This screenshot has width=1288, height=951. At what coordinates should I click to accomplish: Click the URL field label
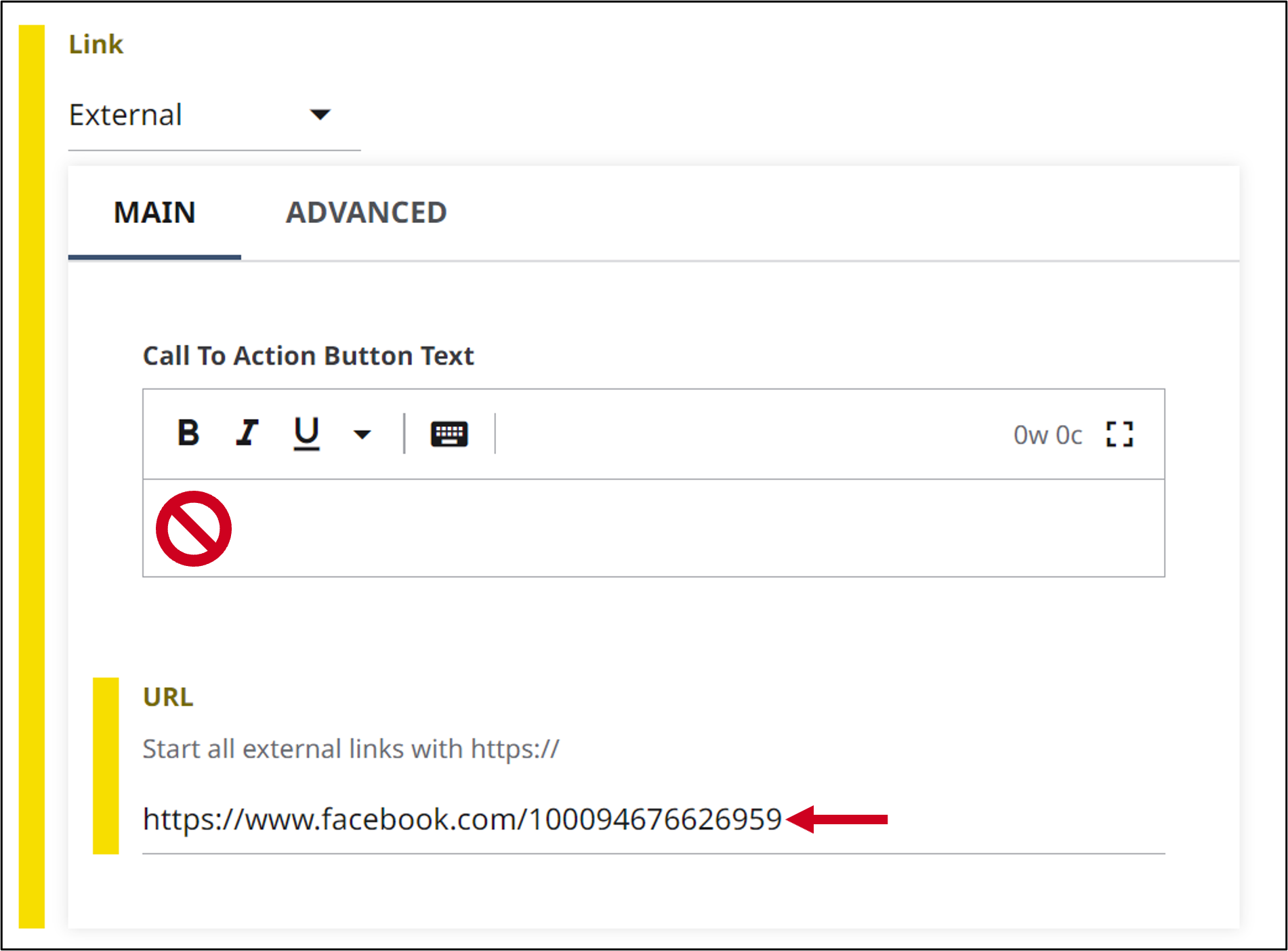coord(168,697)
